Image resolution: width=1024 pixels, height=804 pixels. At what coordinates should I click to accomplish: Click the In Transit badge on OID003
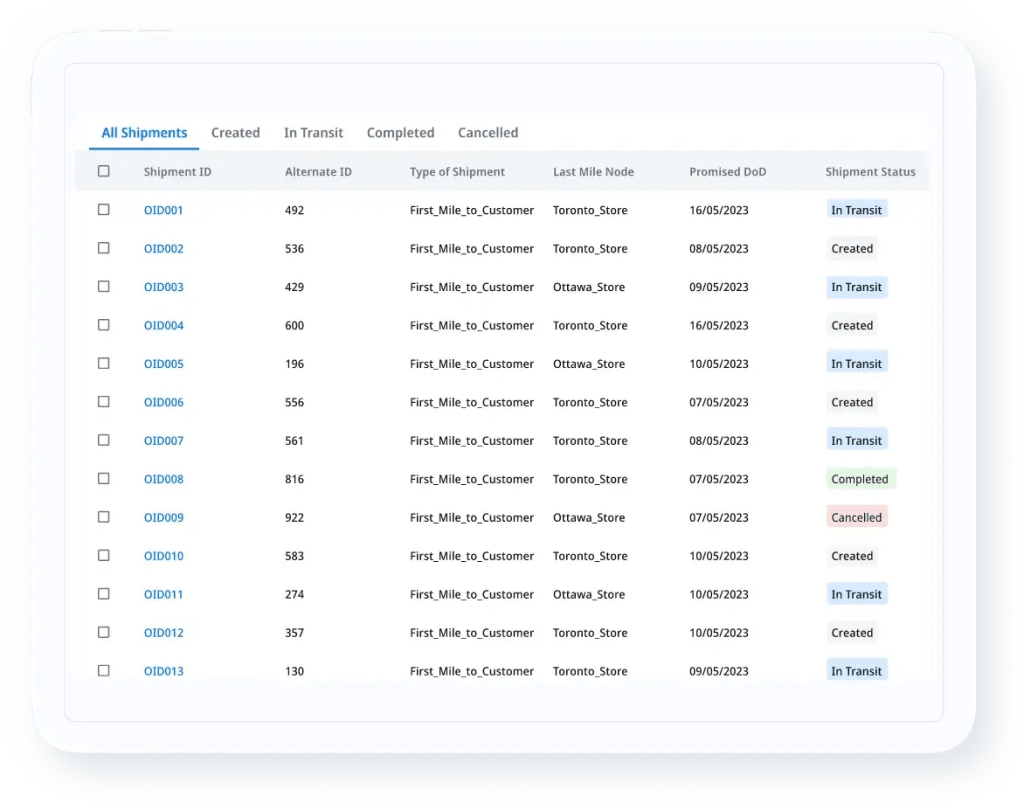click(857, 287)
